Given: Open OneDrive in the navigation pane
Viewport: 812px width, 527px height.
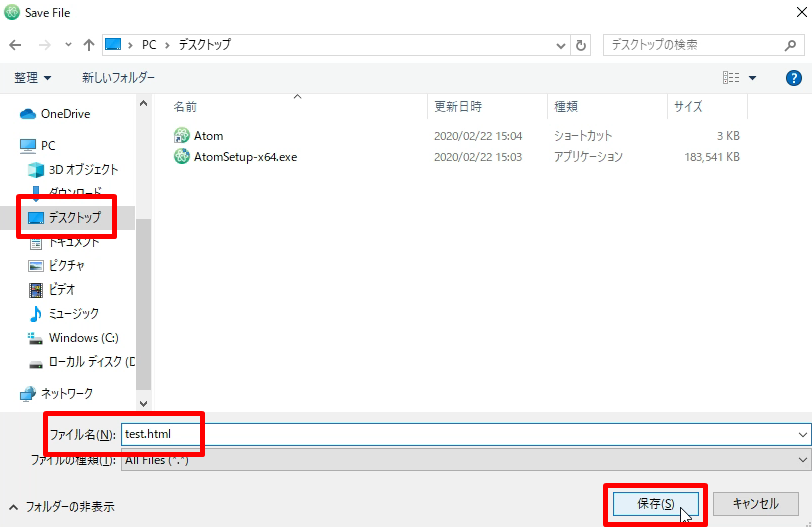Looking at the screenshot, I should click(x=65, y=114).
